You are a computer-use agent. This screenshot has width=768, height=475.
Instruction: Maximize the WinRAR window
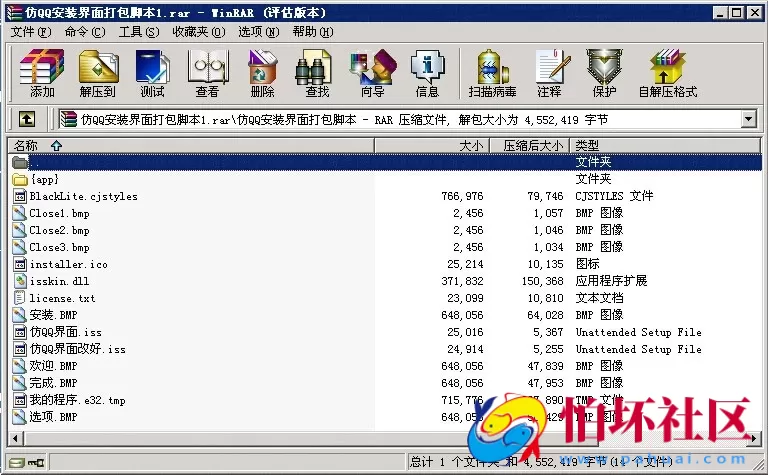736,13
